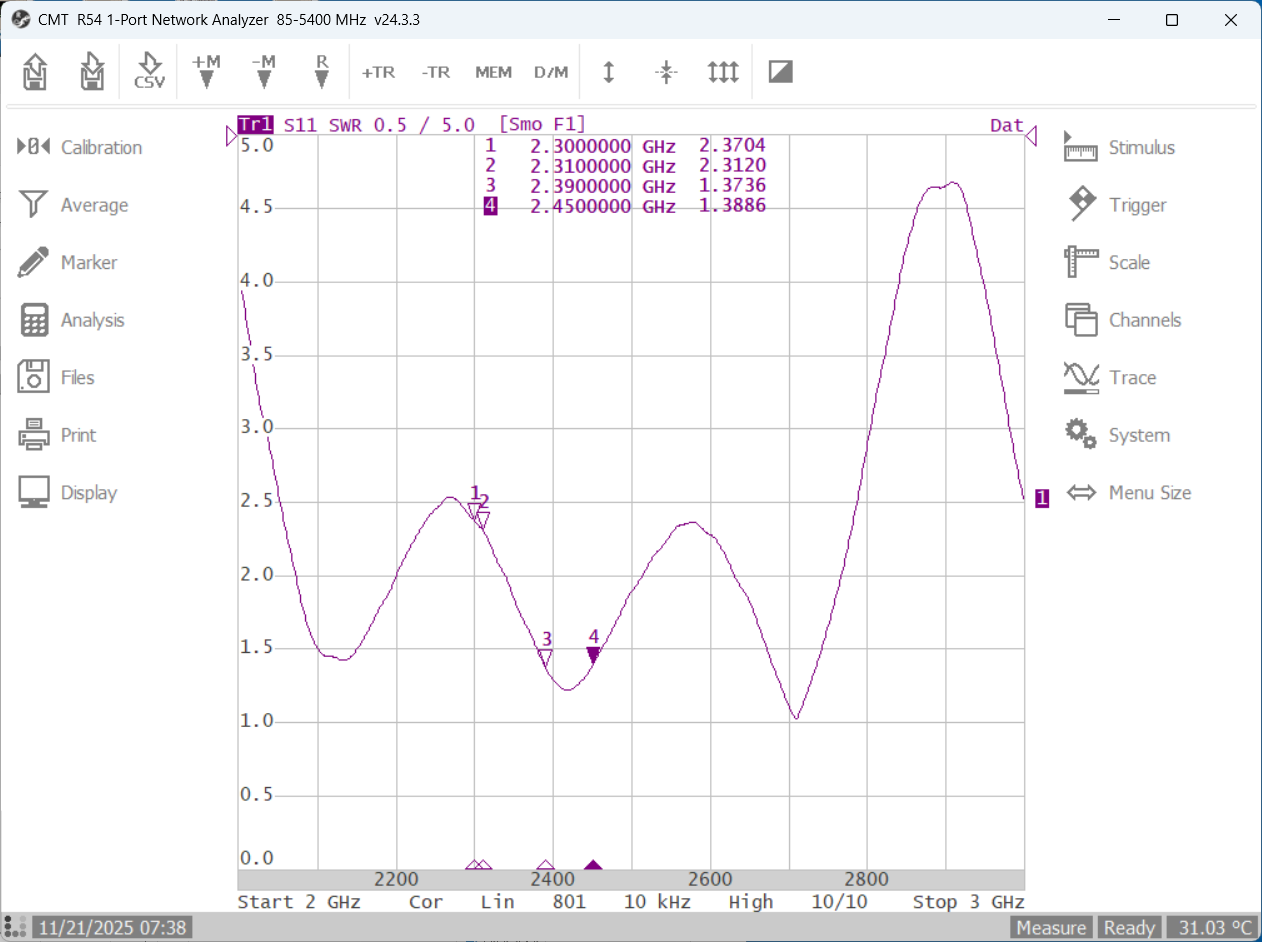Click the S11 measurement parameter label
The height and width of the screenshot is (942, 1262).
(x=301, y=125)
